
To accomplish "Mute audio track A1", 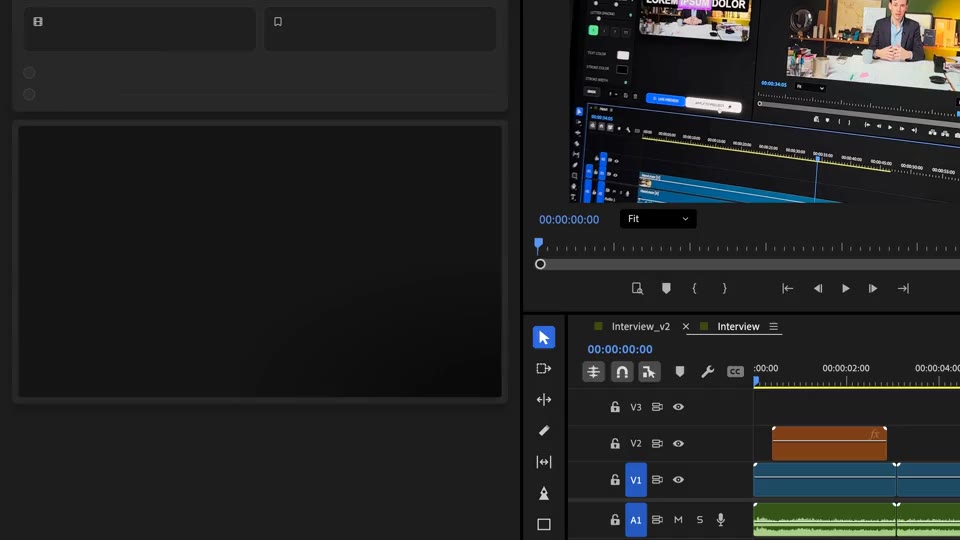I will 678,520.
